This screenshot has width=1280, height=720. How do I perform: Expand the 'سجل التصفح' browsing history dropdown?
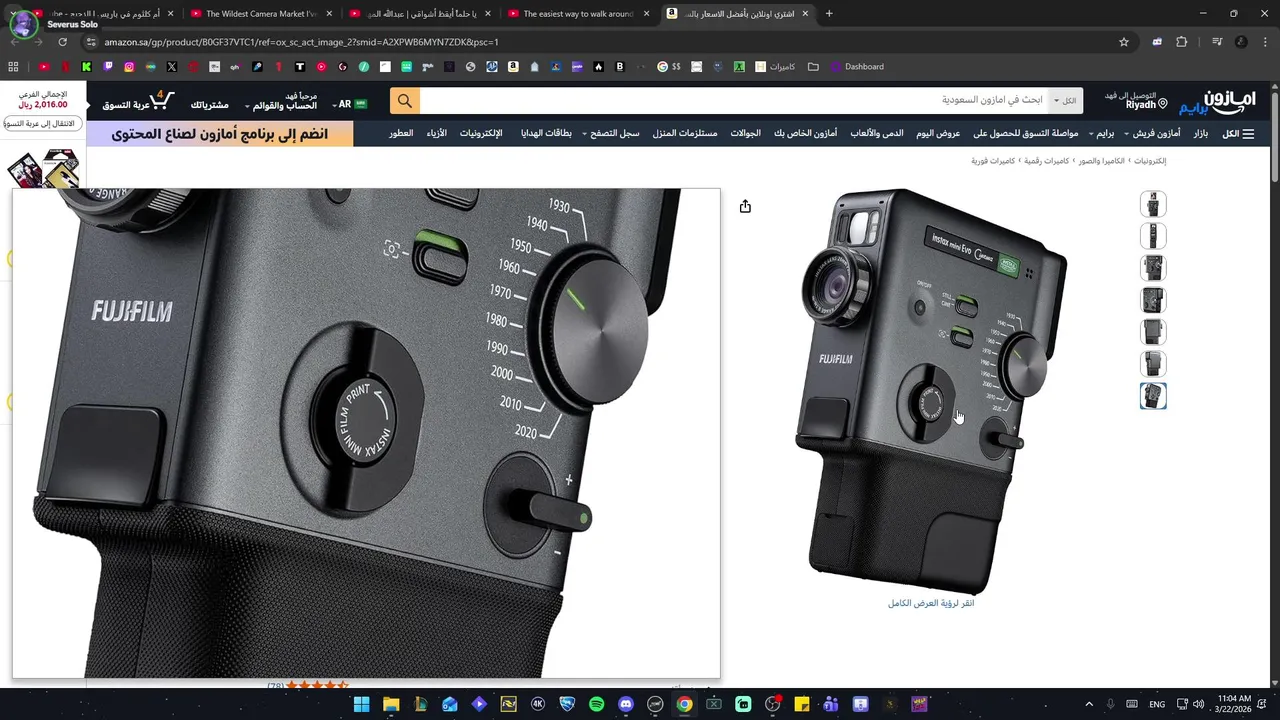[612, 133]
